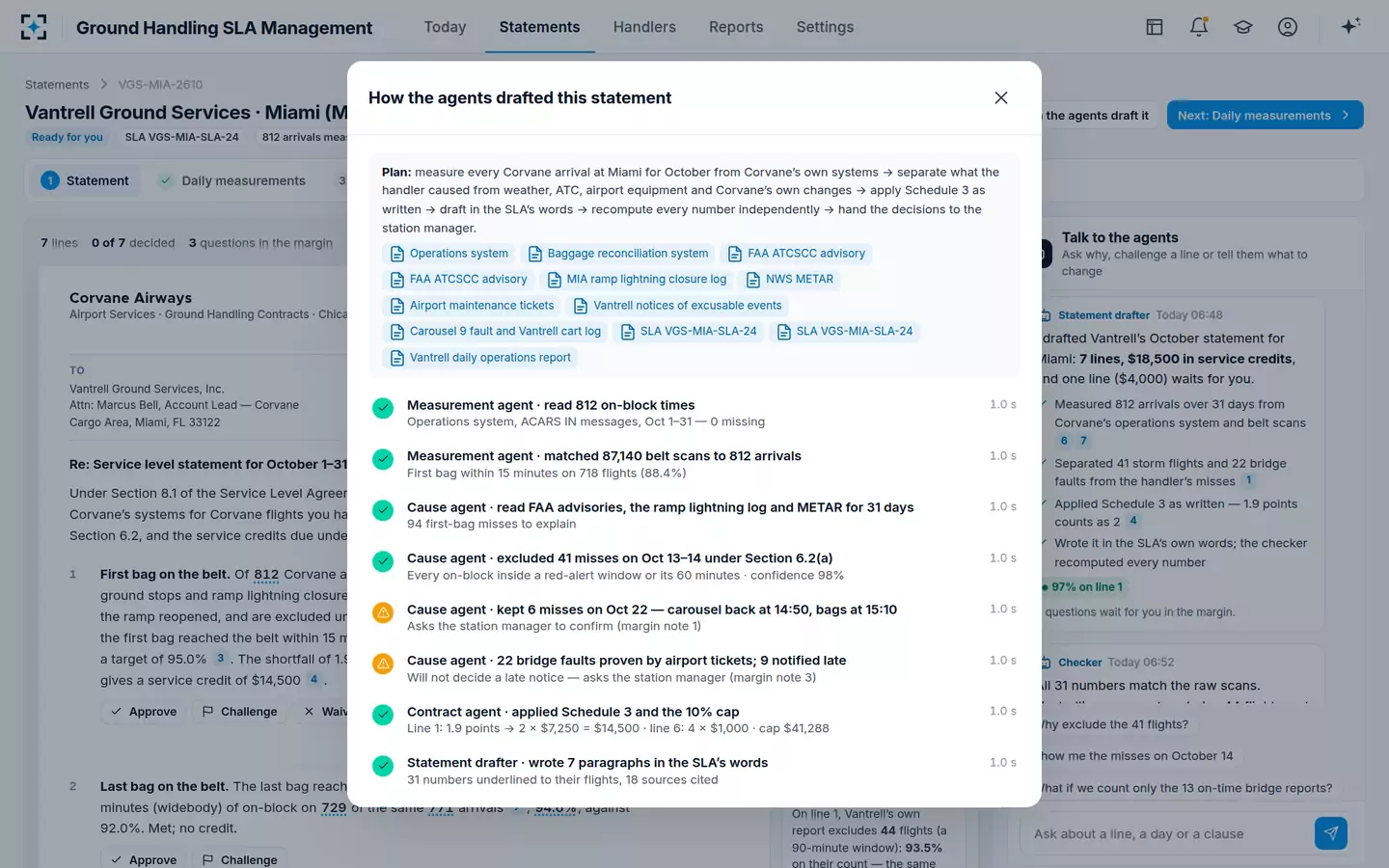
Task: Click the warning icon for 22 bridge faults step
Action: click(383, 663)
